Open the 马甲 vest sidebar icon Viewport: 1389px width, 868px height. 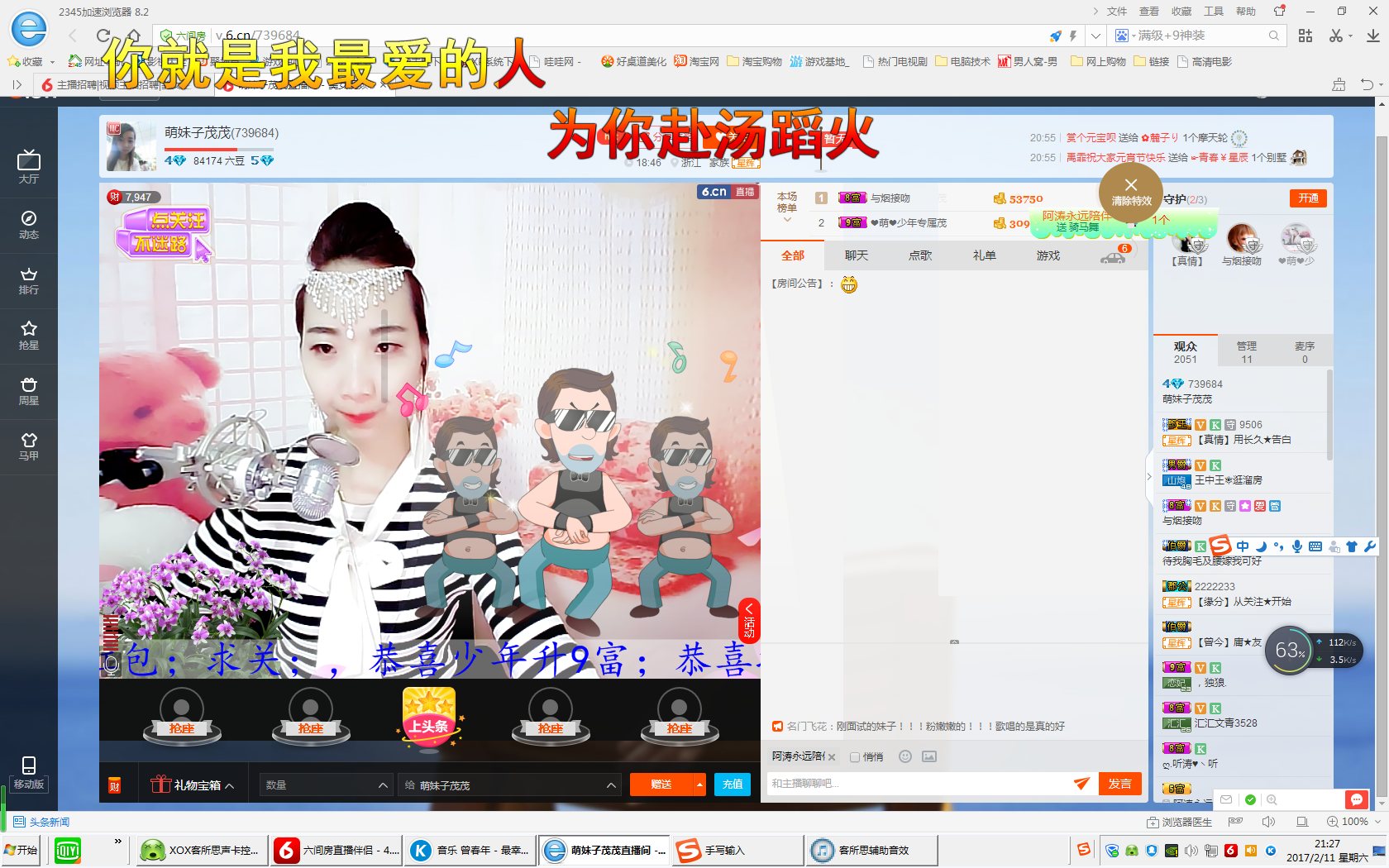29,446
